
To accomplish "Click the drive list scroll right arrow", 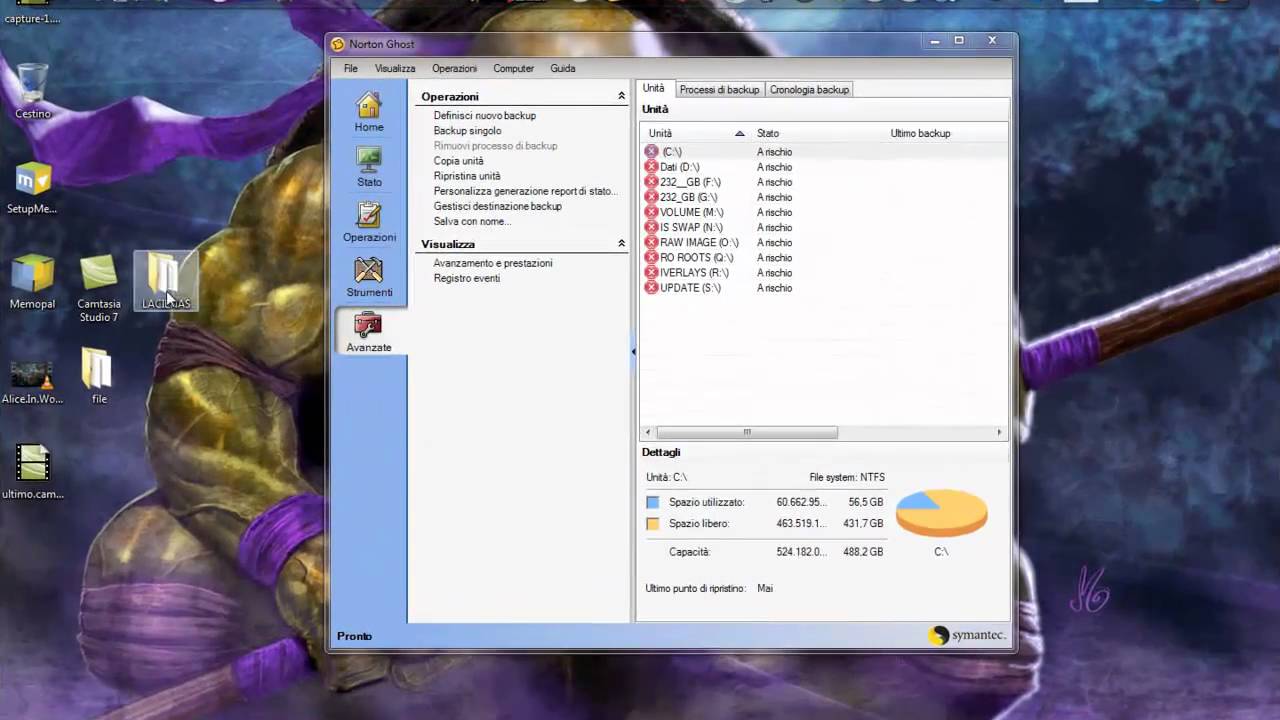I will tap(999, 432).
